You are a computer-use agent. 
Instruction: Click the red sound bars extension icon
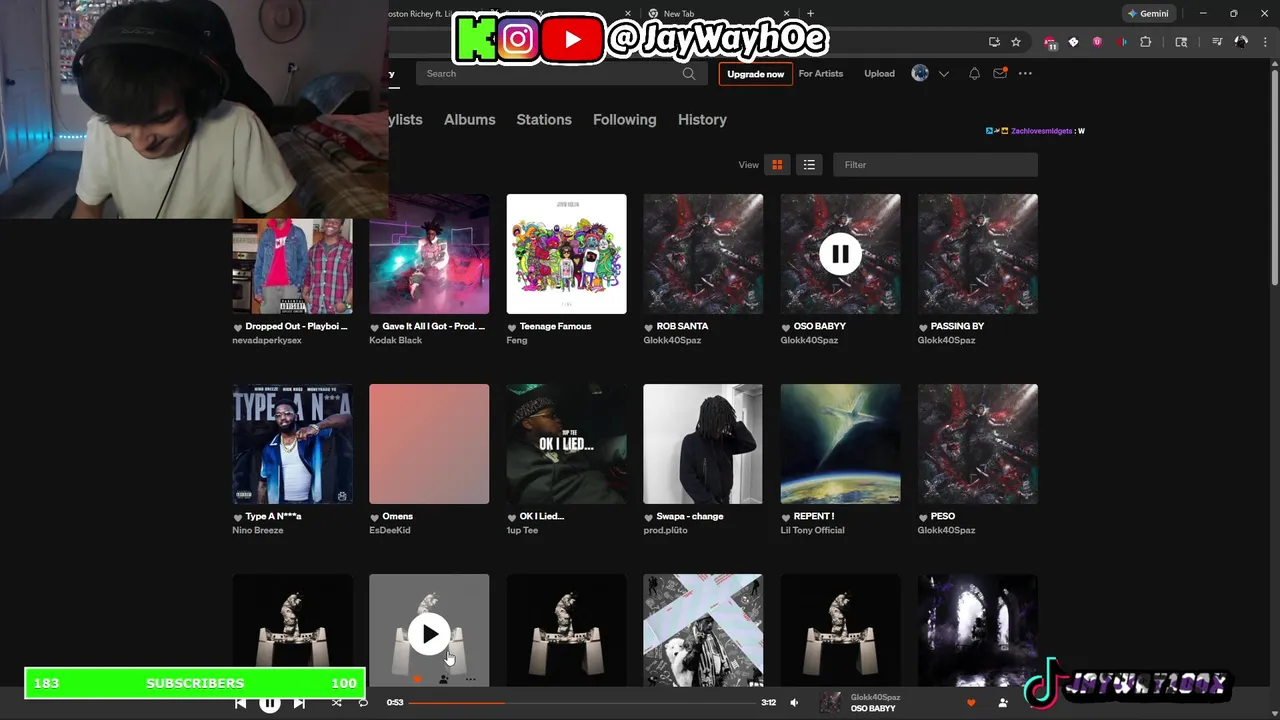point(1122,42)
